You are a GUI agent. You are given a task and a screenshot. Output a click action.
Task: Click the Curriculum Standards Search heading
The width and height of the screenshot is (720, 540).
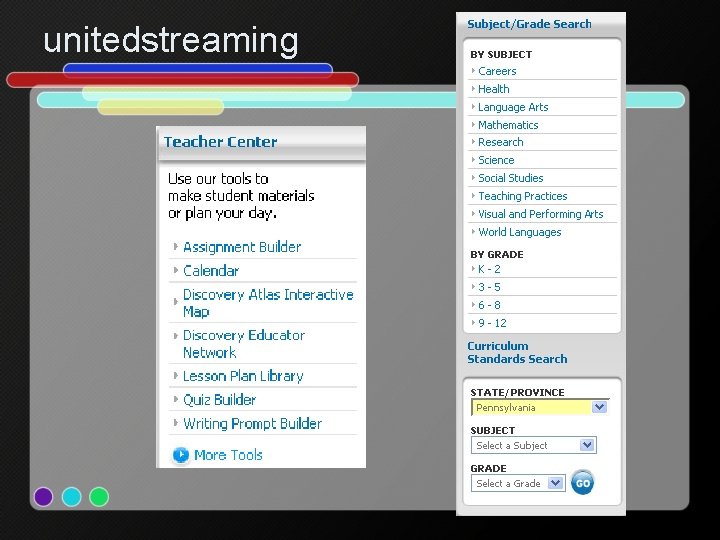(517, 352)
